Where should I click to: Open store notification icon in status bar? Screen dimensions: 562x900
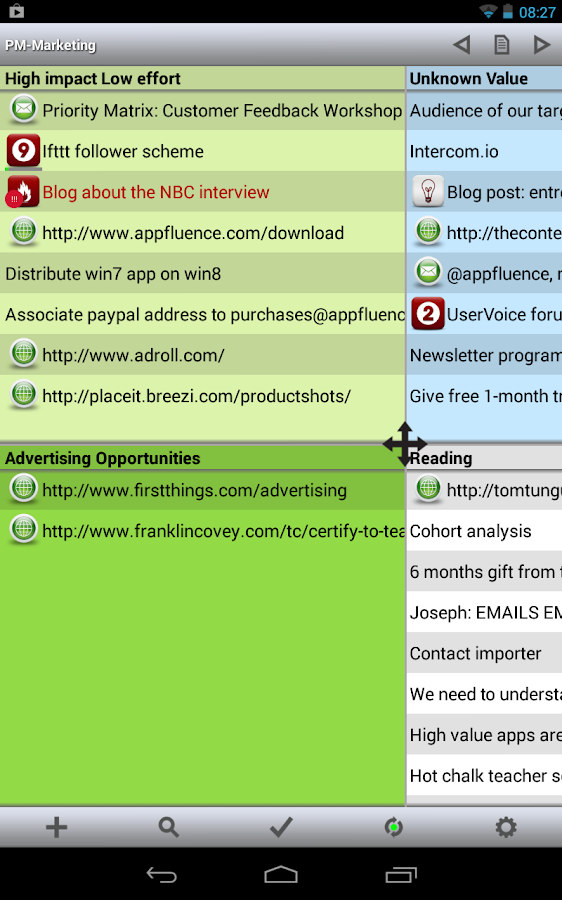pyautogui.click(x=16, y=11)
